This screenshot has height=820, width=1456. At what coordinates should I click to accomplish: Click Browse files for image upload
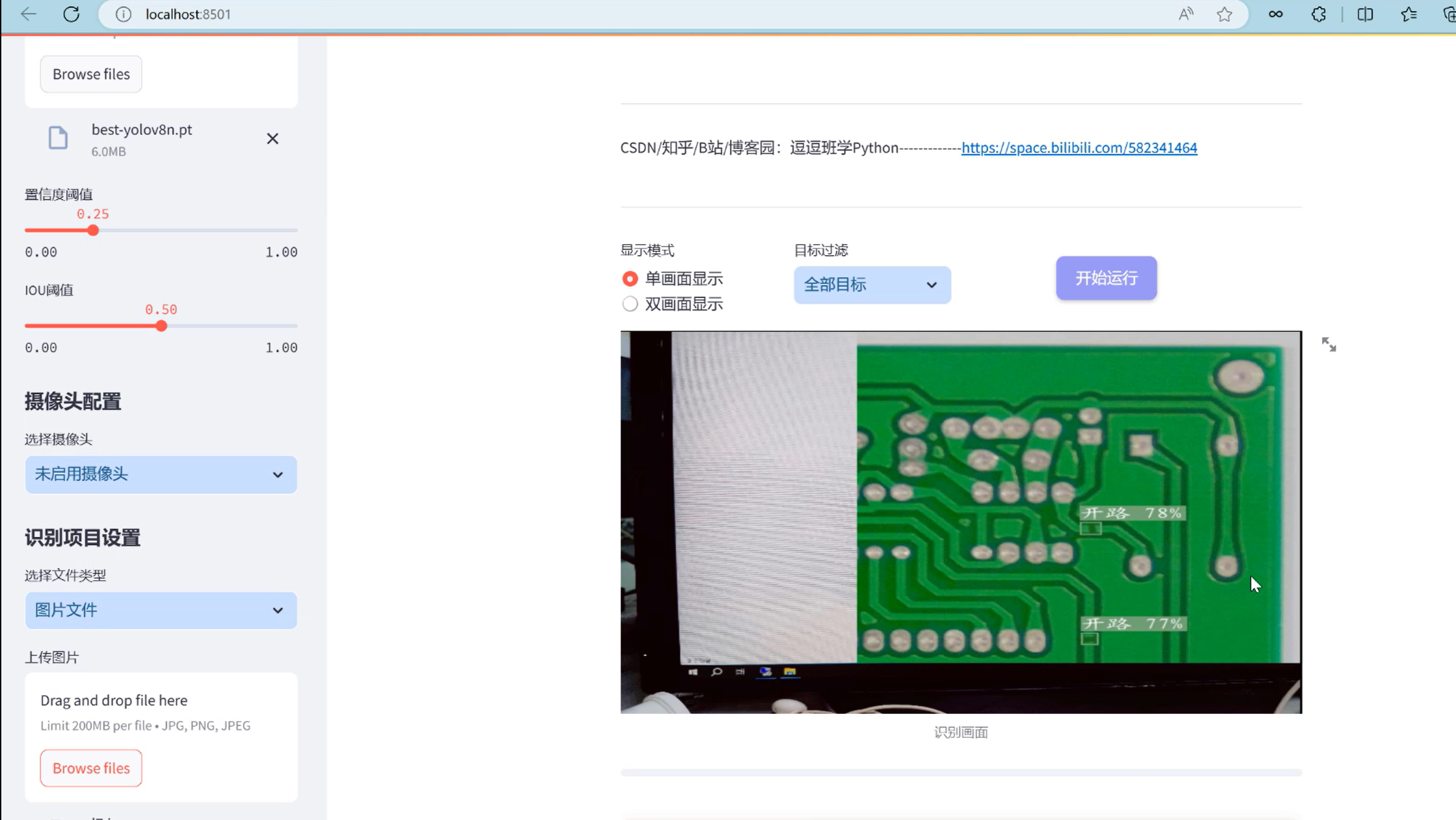pos(91,768)
